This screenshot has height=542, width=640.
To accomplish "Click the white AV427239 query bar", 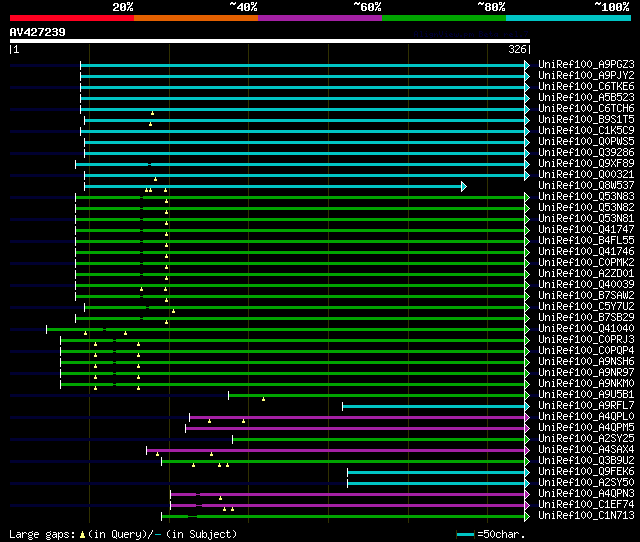I will [x=270, y=41].
